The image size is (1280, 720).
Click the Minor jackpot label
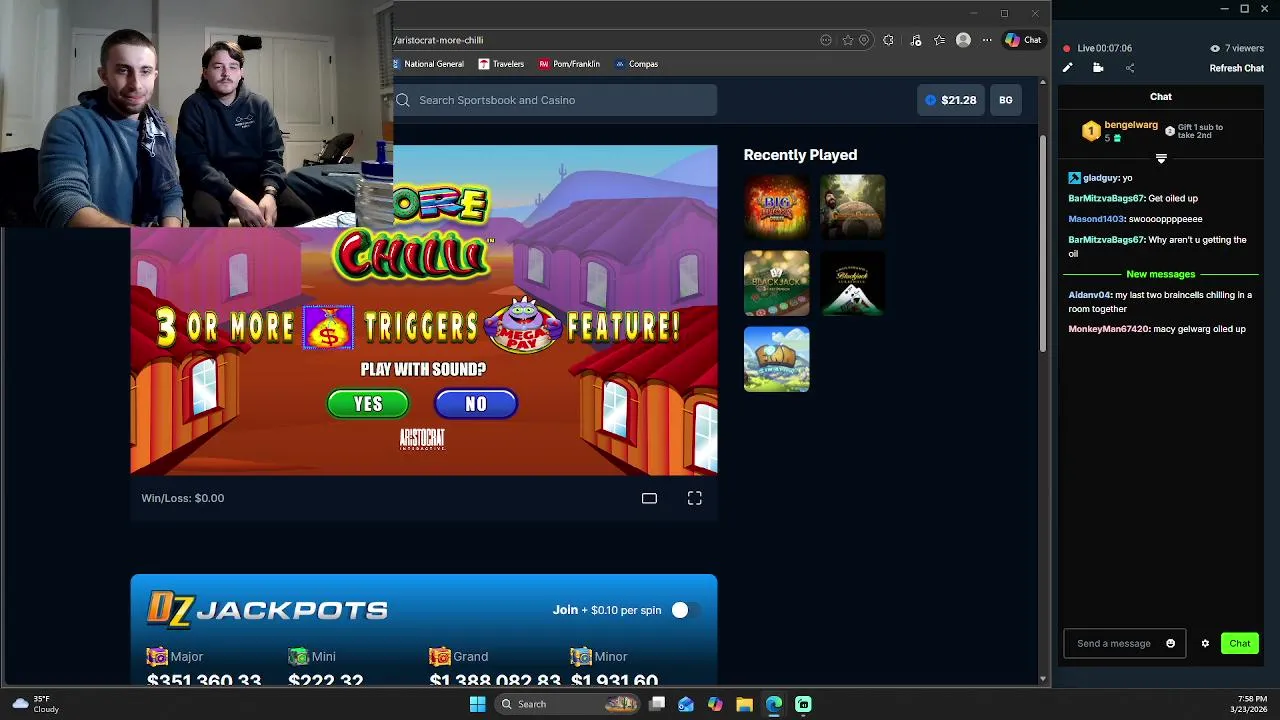pyautogui.click(x=611, y=657)
